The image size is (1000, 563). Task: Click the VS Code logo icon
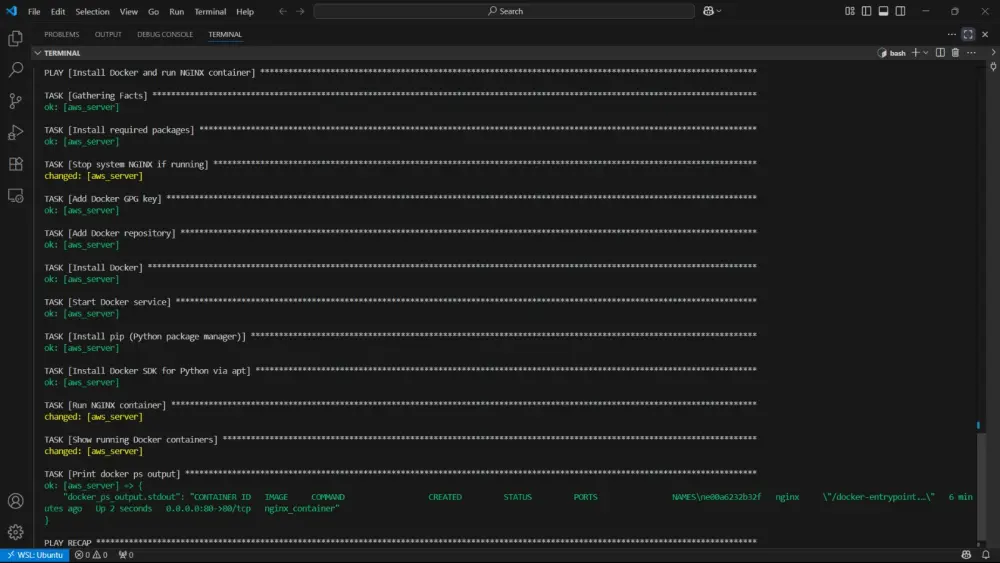coord(11,11)
